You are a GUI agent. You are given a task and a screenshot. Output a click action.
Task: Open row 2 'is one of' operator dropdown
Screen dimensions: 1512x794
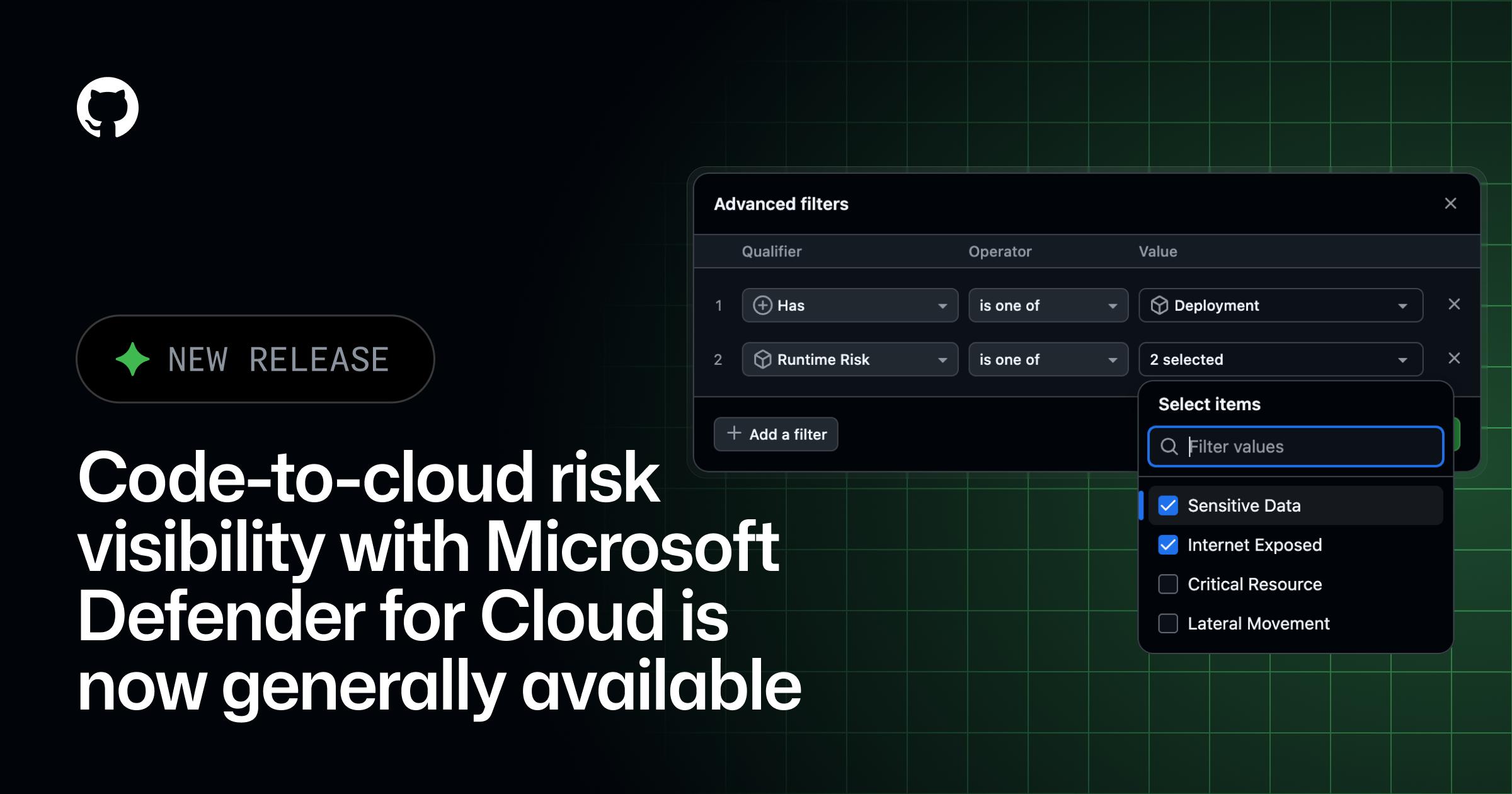(1048, 359)
